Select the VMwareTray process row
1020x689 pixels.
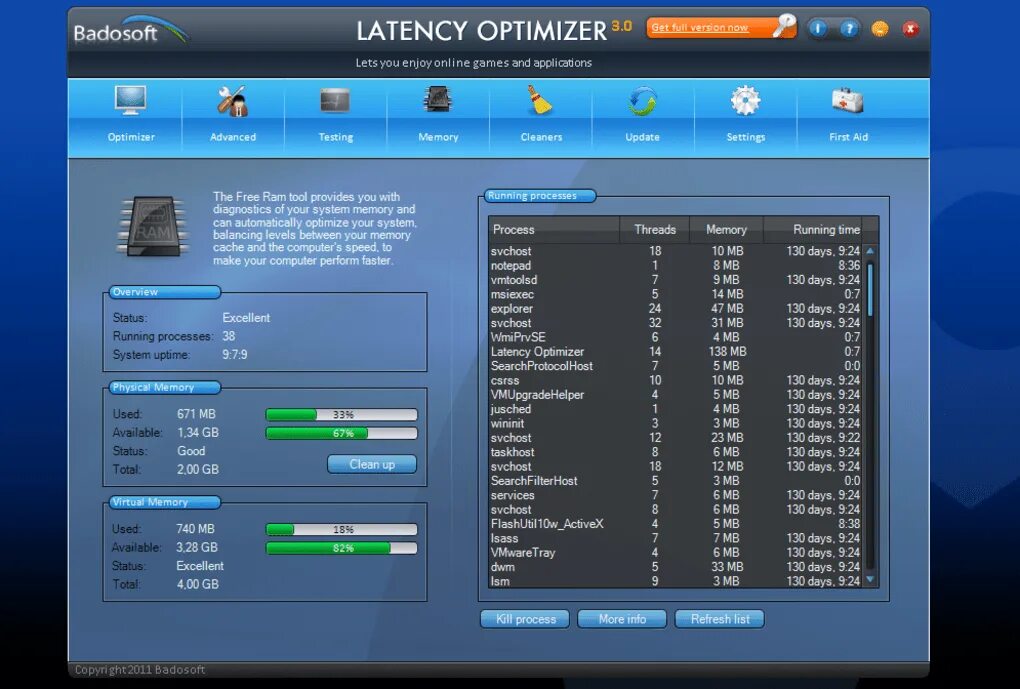pyautogui.click(x=675, y=552)
